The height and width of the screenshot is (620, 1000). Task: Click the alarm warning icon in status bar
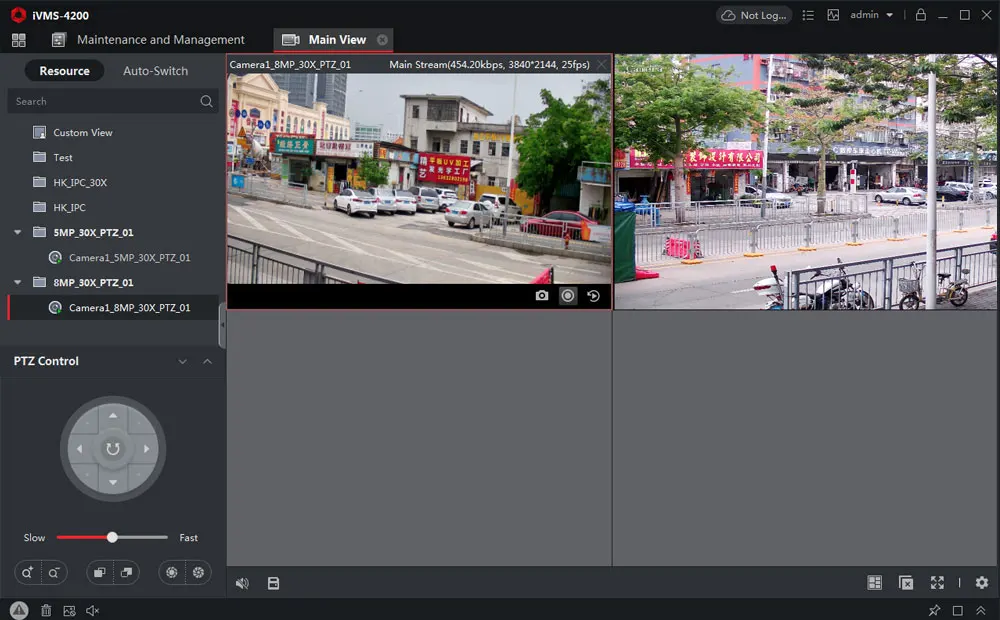(19, 610)
